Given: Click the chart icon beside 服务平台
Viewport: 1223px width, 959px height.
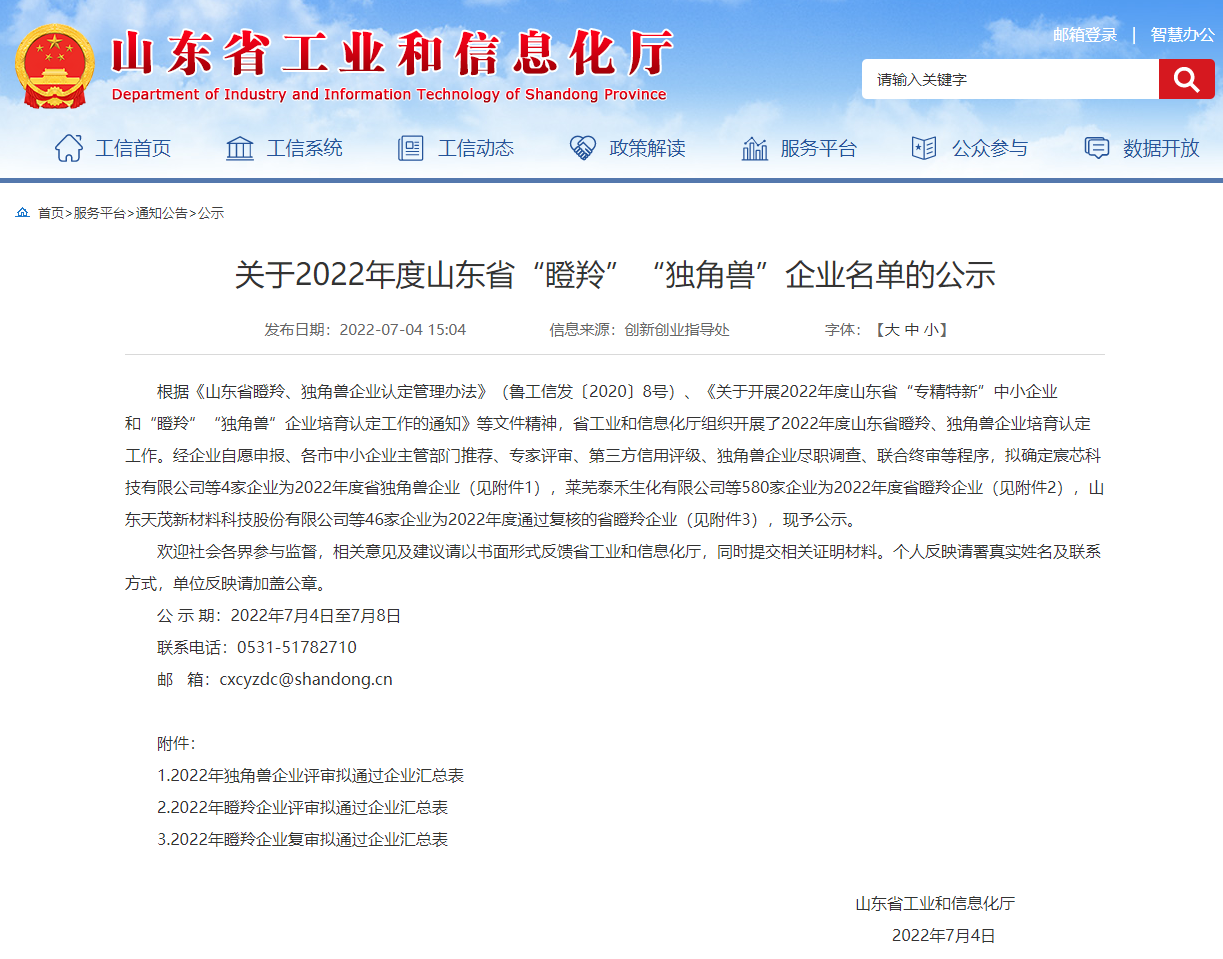Looking at the screenshot, I should click(x=754, y=148).
